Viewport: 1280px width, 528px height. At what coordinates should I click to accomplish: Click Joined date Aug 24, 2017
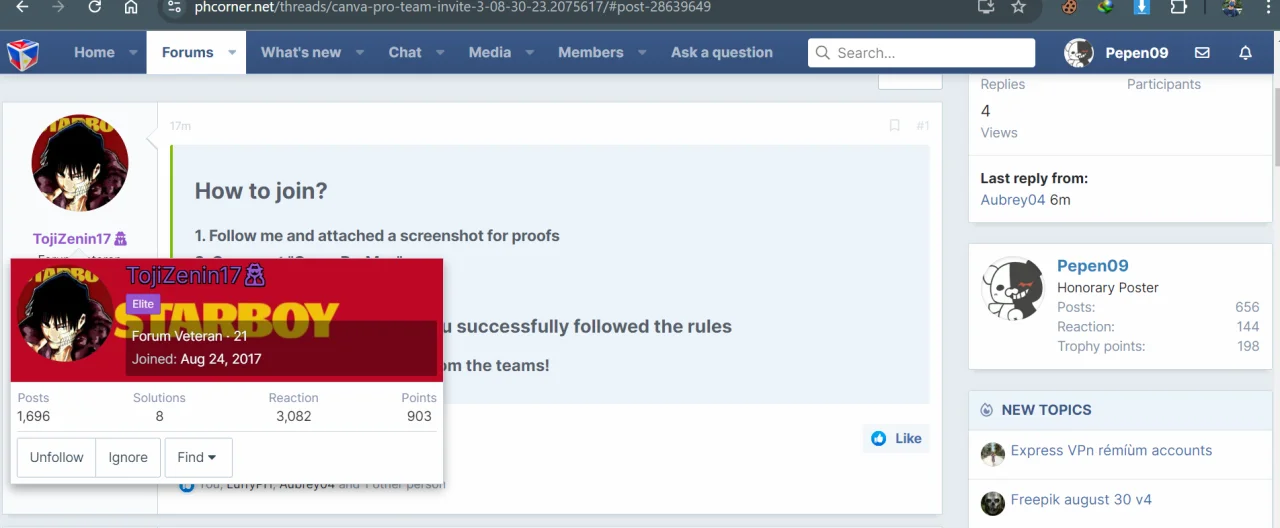coord(221,359)
